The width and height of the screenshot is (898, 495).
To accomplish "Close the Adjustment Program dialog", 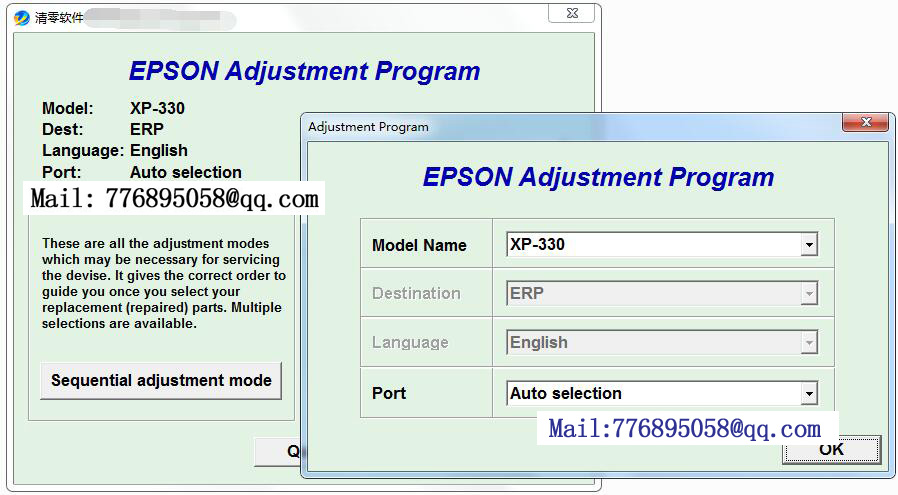I will coord(866,122).
